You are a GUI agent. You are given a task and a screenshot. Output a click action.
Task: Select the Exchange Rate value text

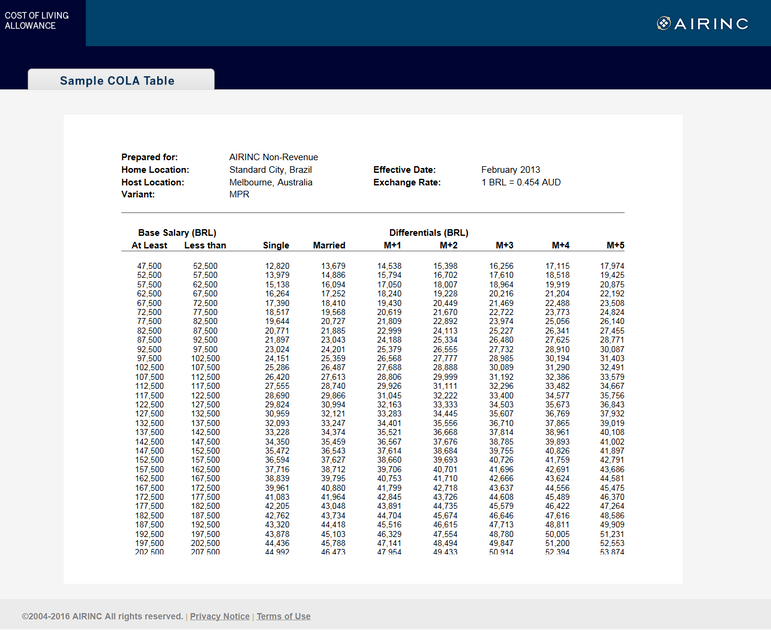click(521, 182)
